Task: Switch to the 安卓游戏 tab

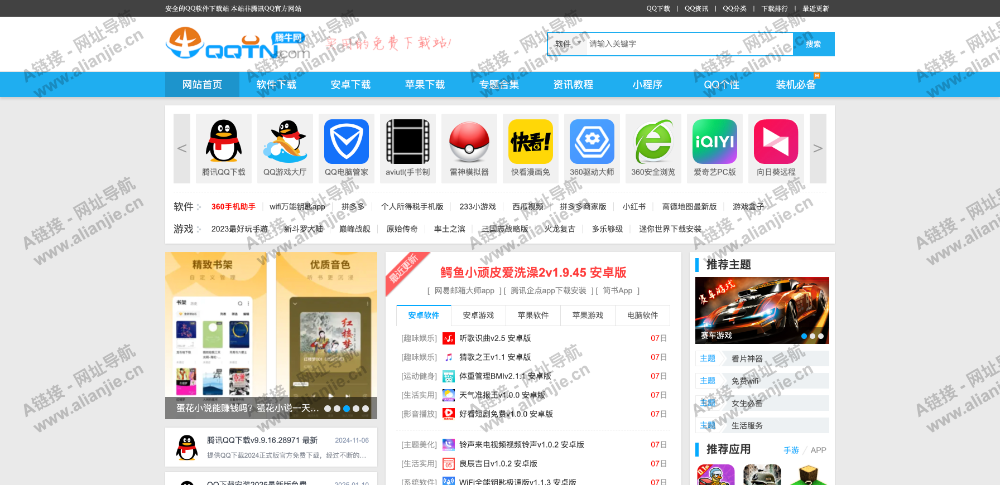Action: point(478,315)
